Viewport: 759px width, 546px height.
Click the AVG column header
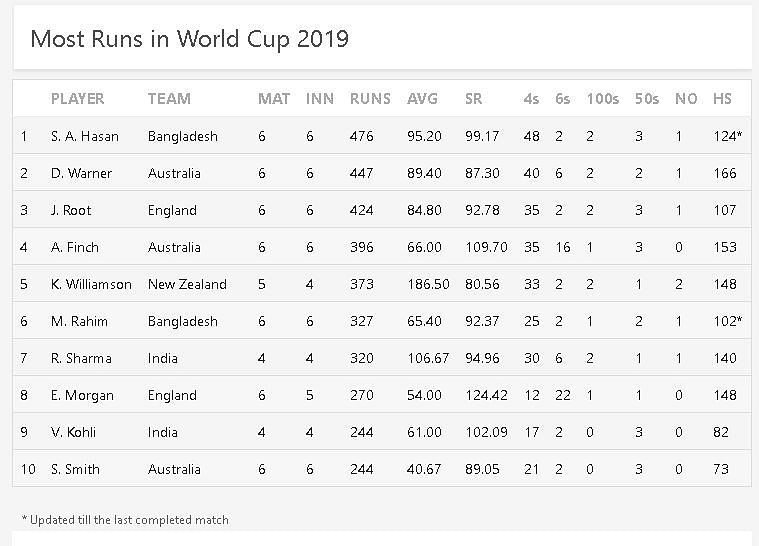(x=422, y=99)
